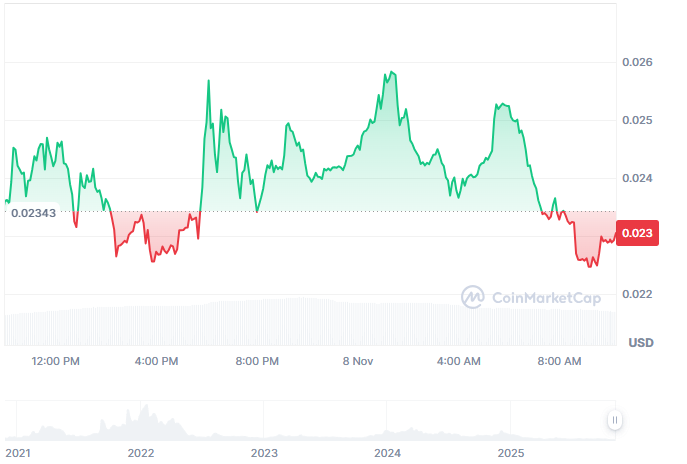
Task: Select the 8:00 PM time axis label
Action: (257, 360)
